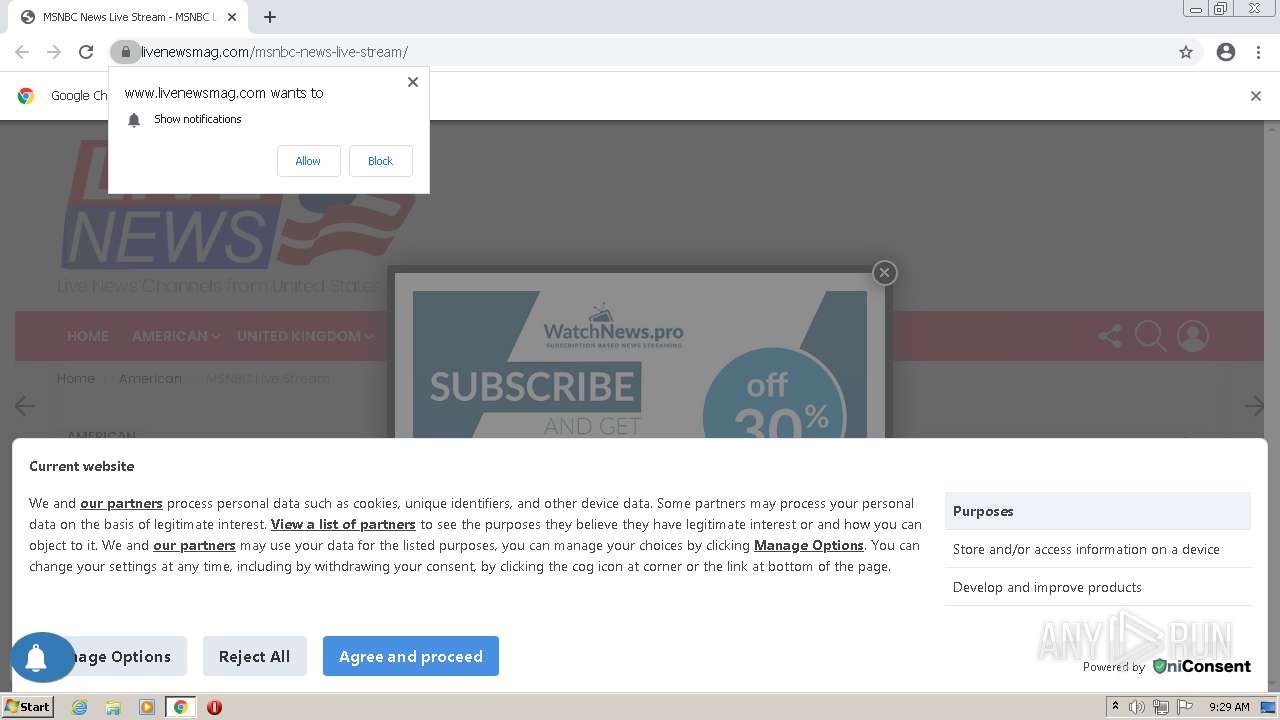Image resolution: width=1280 pixels, height=720 pixels.
Task: Click the browser Back arrow
Action: (x=22, y=52)
